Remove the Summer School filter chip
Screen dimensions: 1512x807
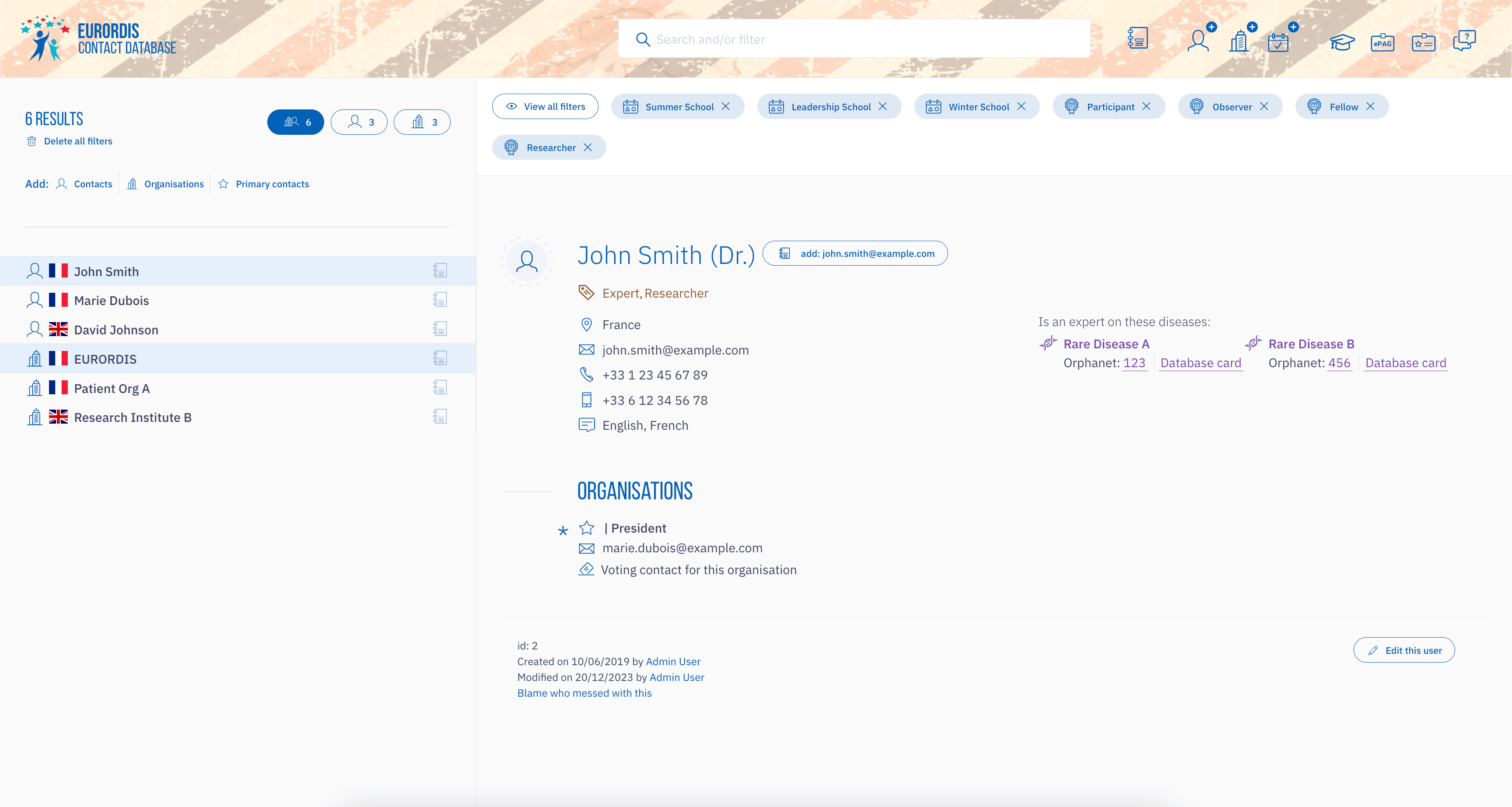pyautogui.click(x=726, y=106)
